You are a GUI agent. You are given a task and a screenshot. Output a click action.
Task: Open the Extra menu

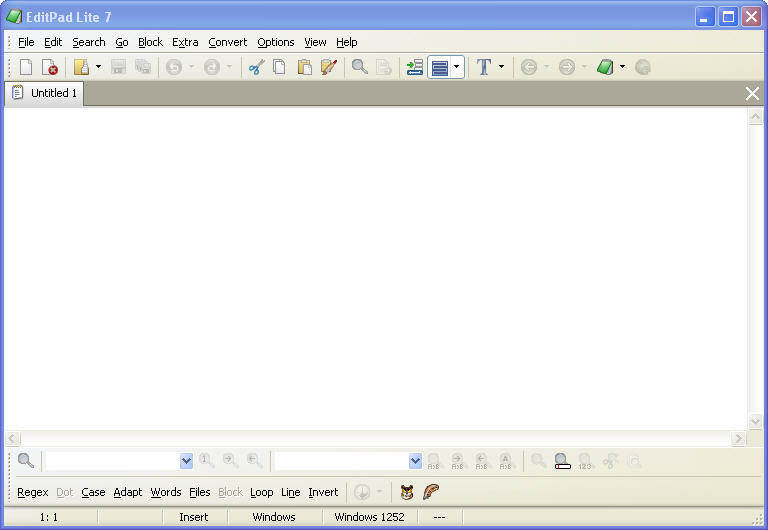185,42
